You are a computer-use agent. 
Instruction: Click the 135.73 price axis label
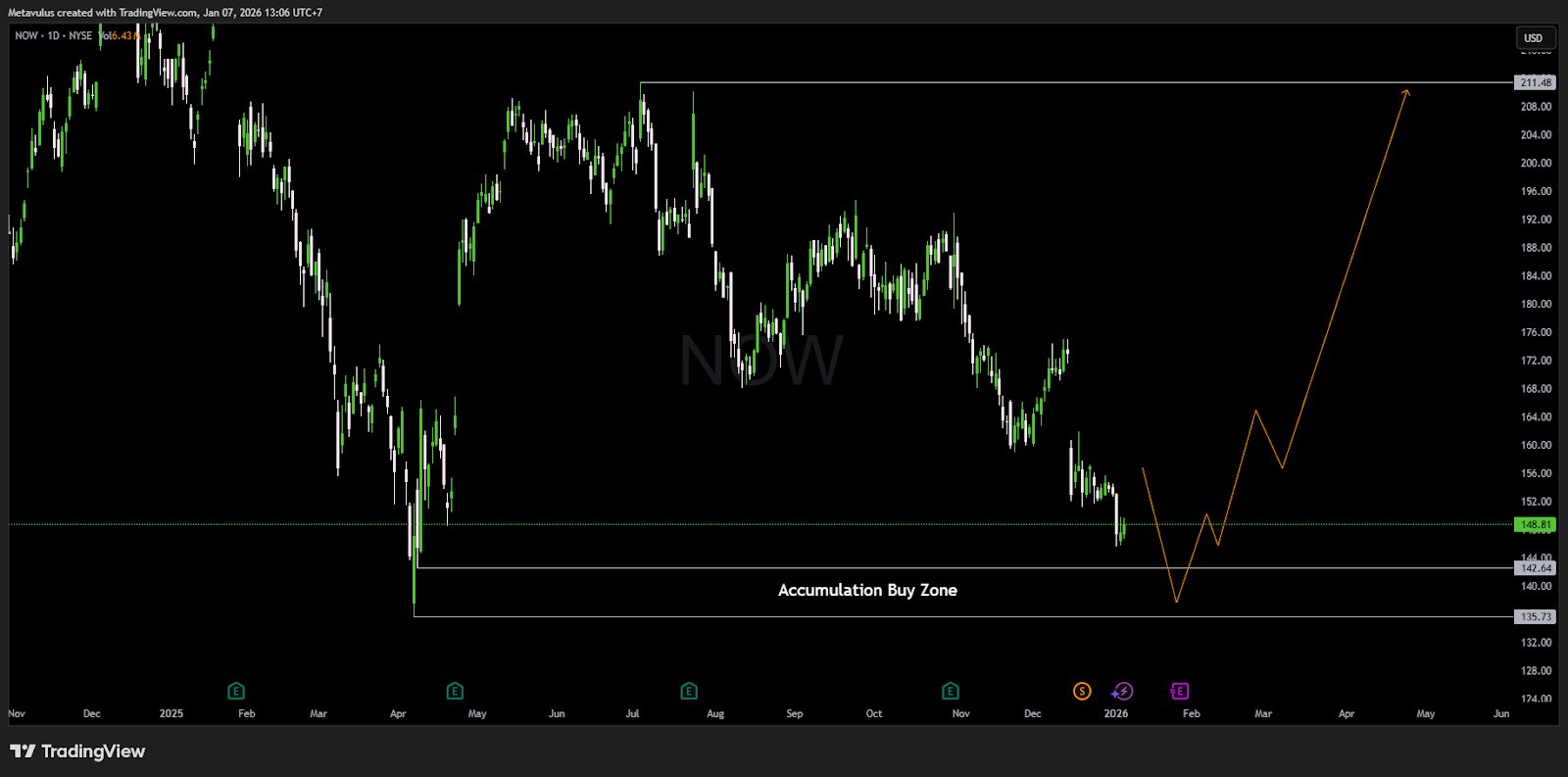click(1536, 617)
